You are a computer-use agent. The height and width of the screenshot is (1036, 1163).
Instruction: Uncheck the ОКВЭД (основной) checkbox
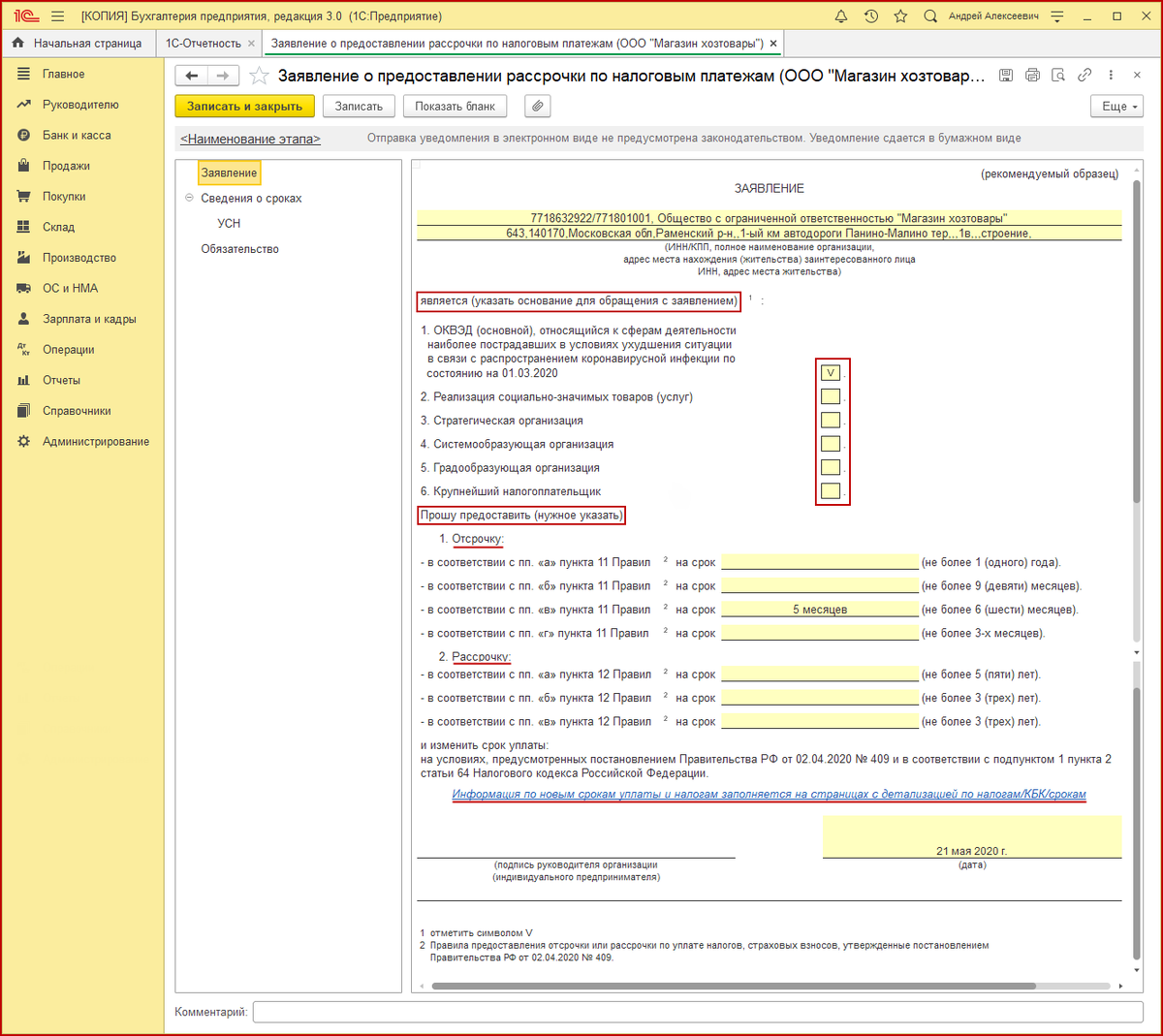pyautogui.click(x=831, y=372)
